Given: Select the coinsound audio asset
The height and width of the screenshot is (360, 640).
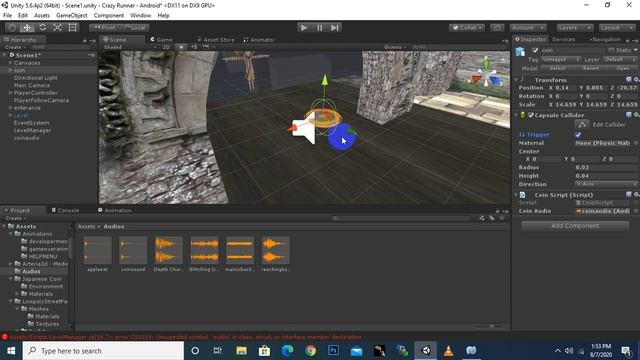Looking at the screenshot, I should (x=133, y=254).
